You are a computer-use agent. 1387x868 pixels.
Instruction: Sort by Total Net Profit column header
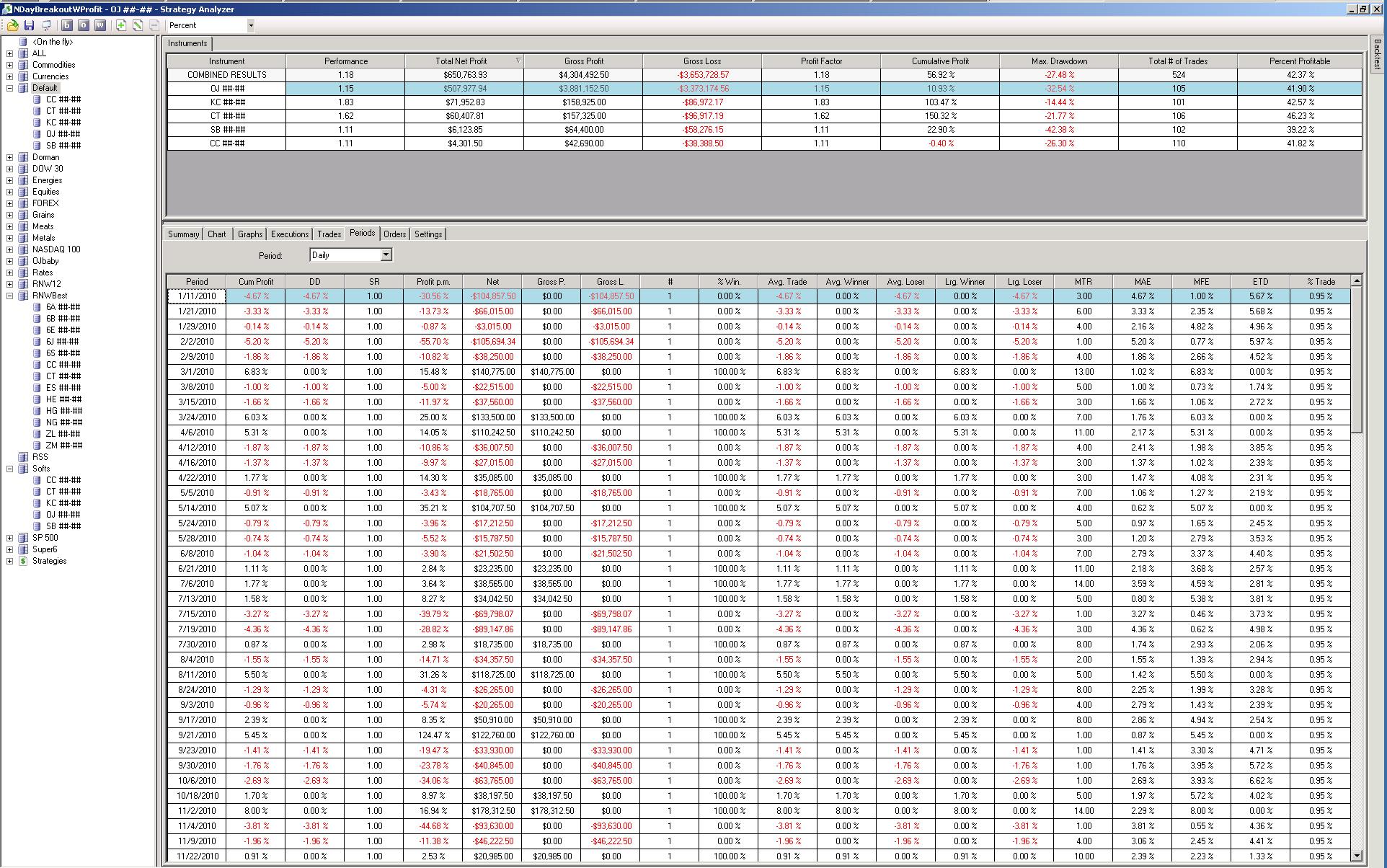pyautogui.click(x=461, y=61)
